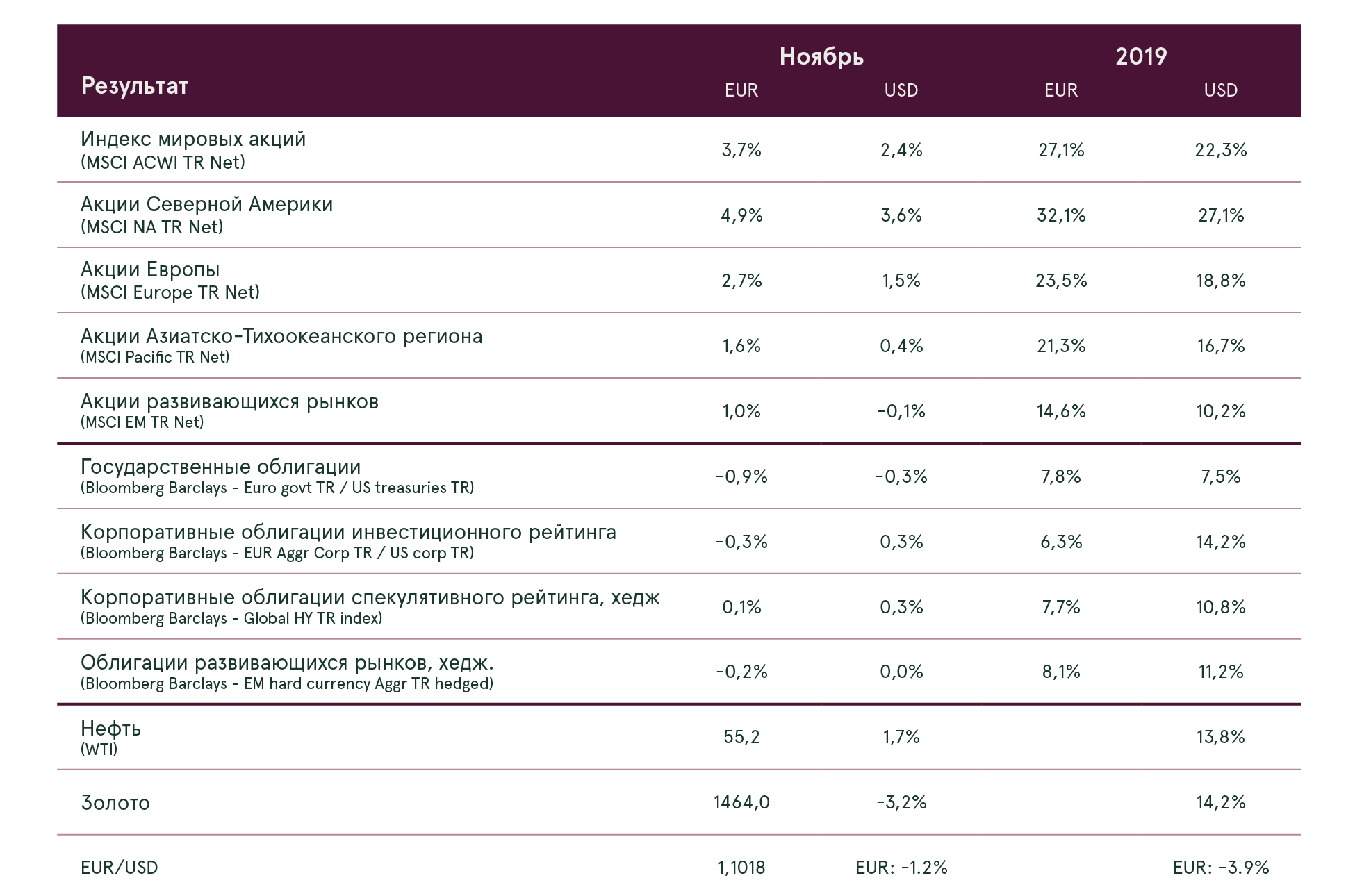Click EM bonds 2019 USD value 11,2%
The image size is (1355, 896).
coord(1221,672)
